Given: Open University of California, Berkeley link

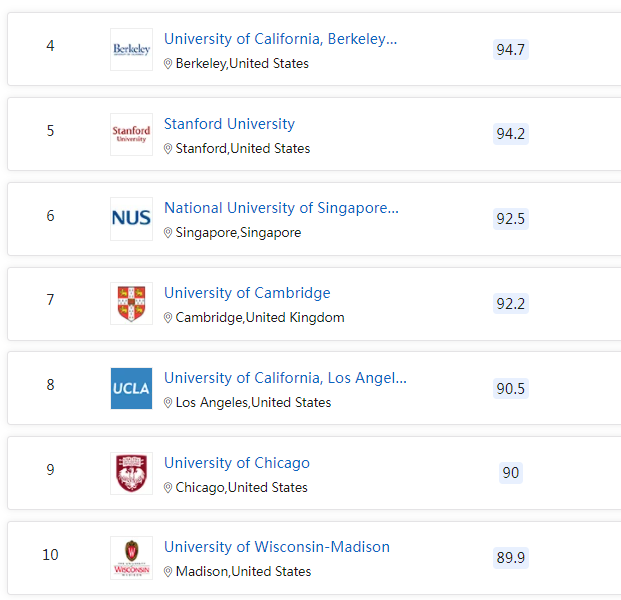Looking at the screenshot, I should [280, 39].
